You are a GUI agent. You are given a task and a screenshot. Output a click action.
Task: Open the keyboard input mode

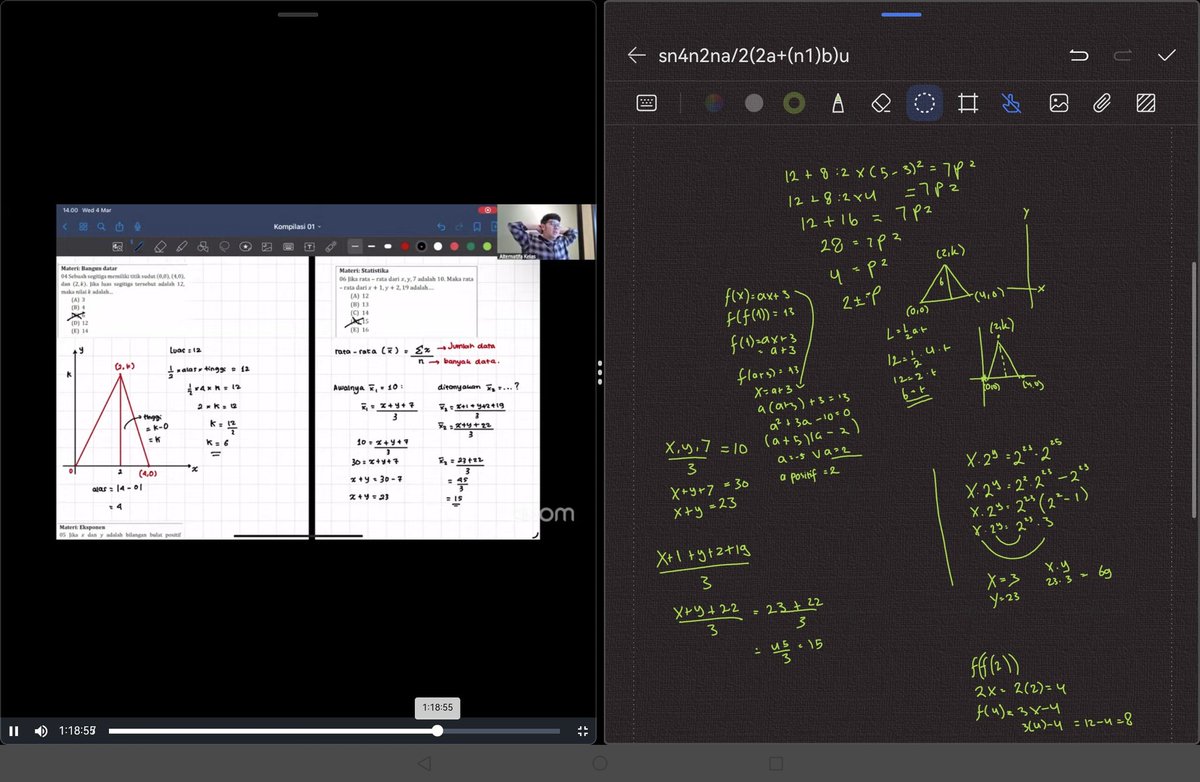(646, 103)
